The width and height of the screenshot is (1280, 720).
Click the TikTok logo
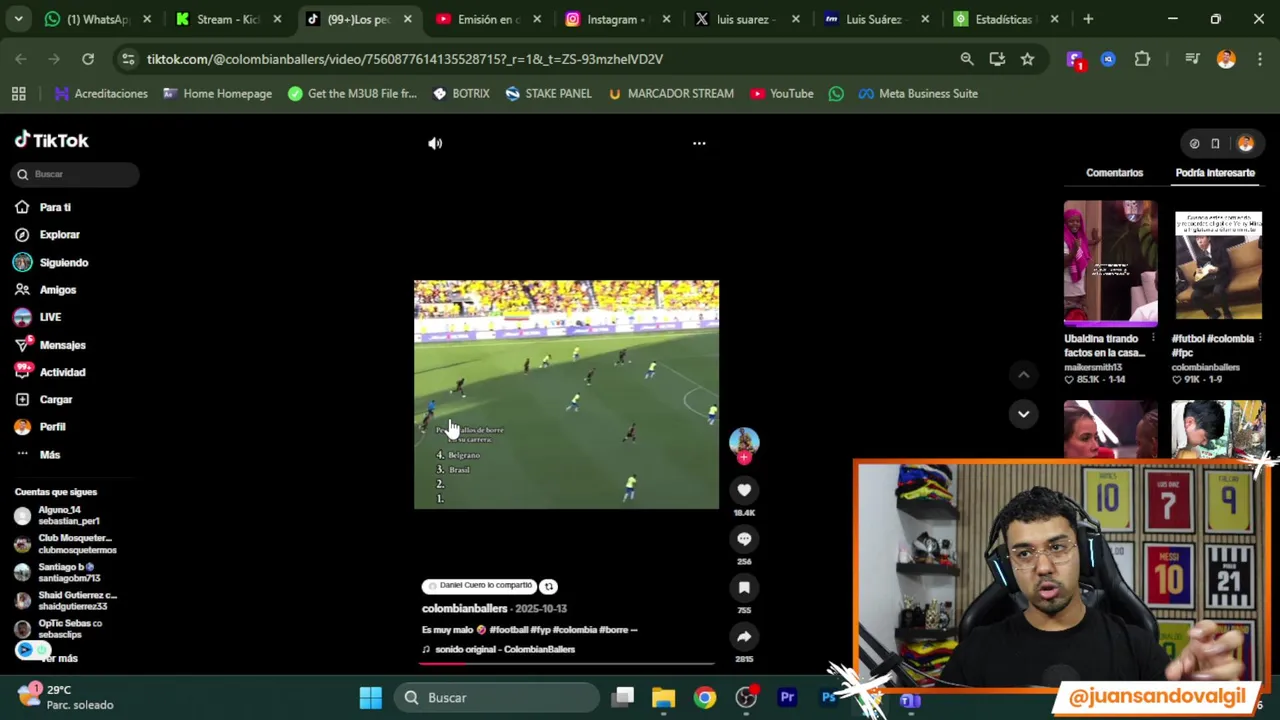coord(52,141)
